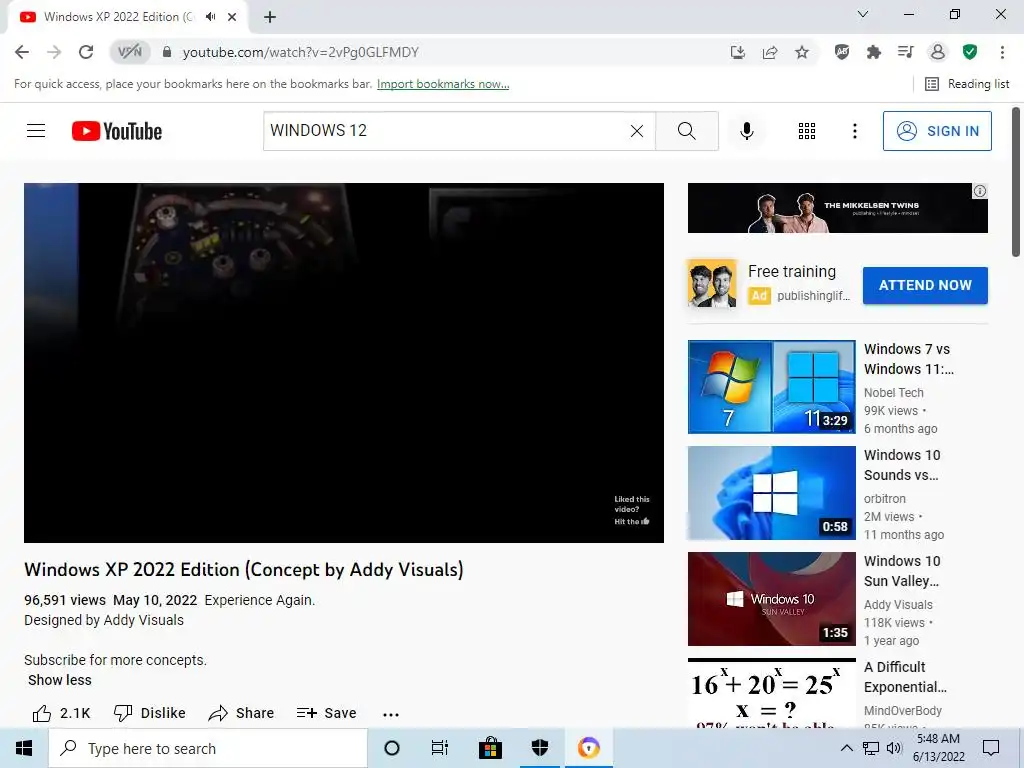The width and height of the screenshot is (1024, 768).
Task: Click Show less to collapse description
Action: 59,680
